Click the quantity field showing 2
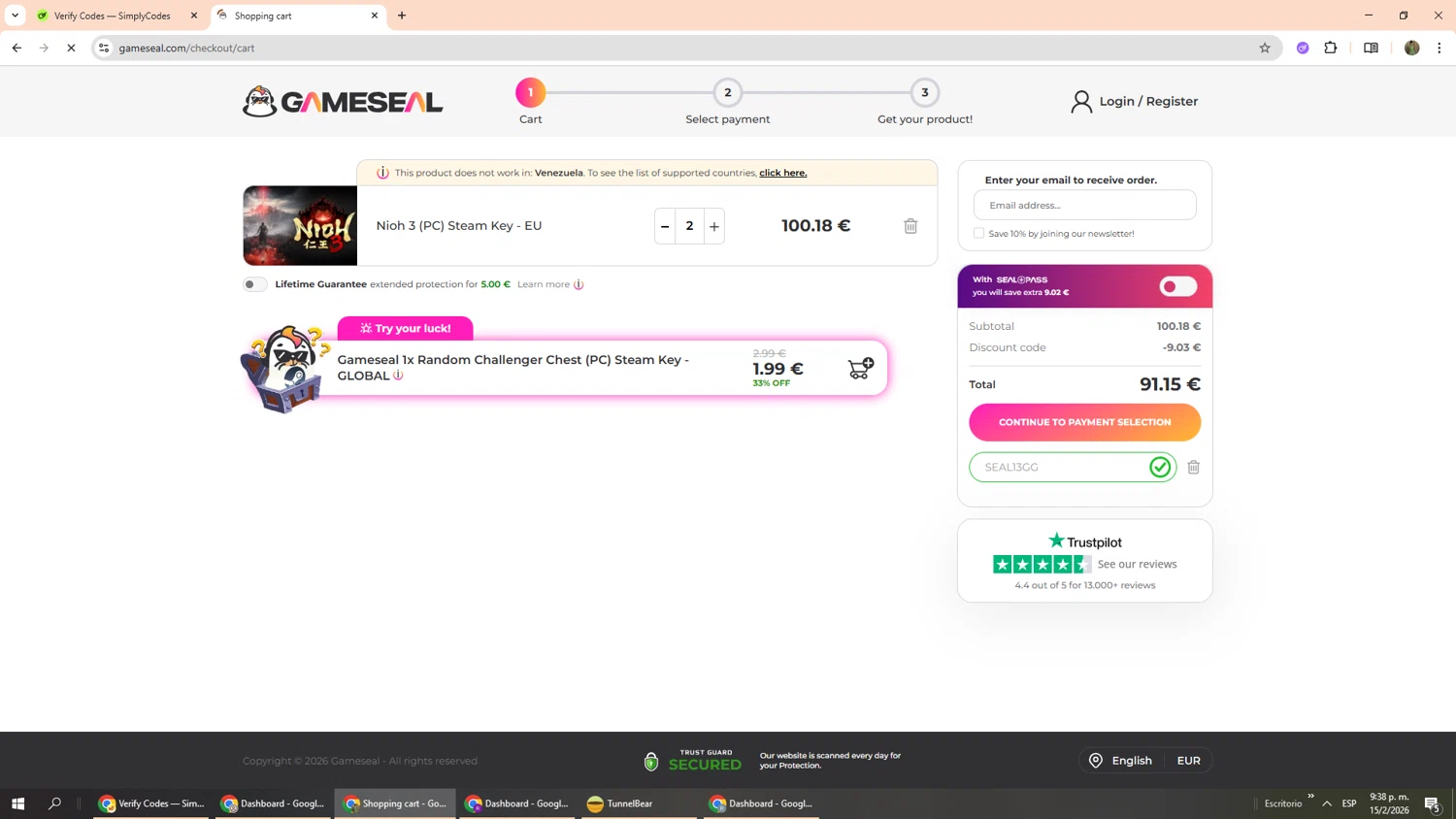Viewport: 1456px width, 819px height. [689, 226]
